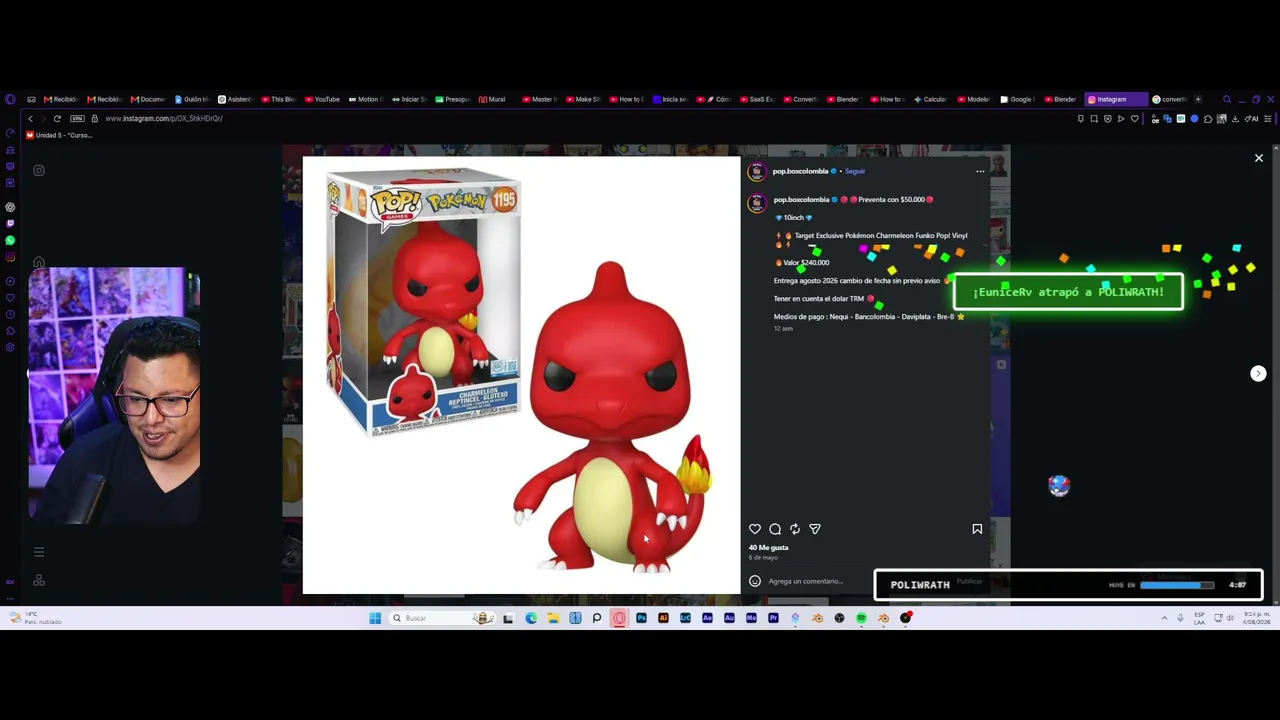Open Spotify from the taskbar

tap(861, 618)
